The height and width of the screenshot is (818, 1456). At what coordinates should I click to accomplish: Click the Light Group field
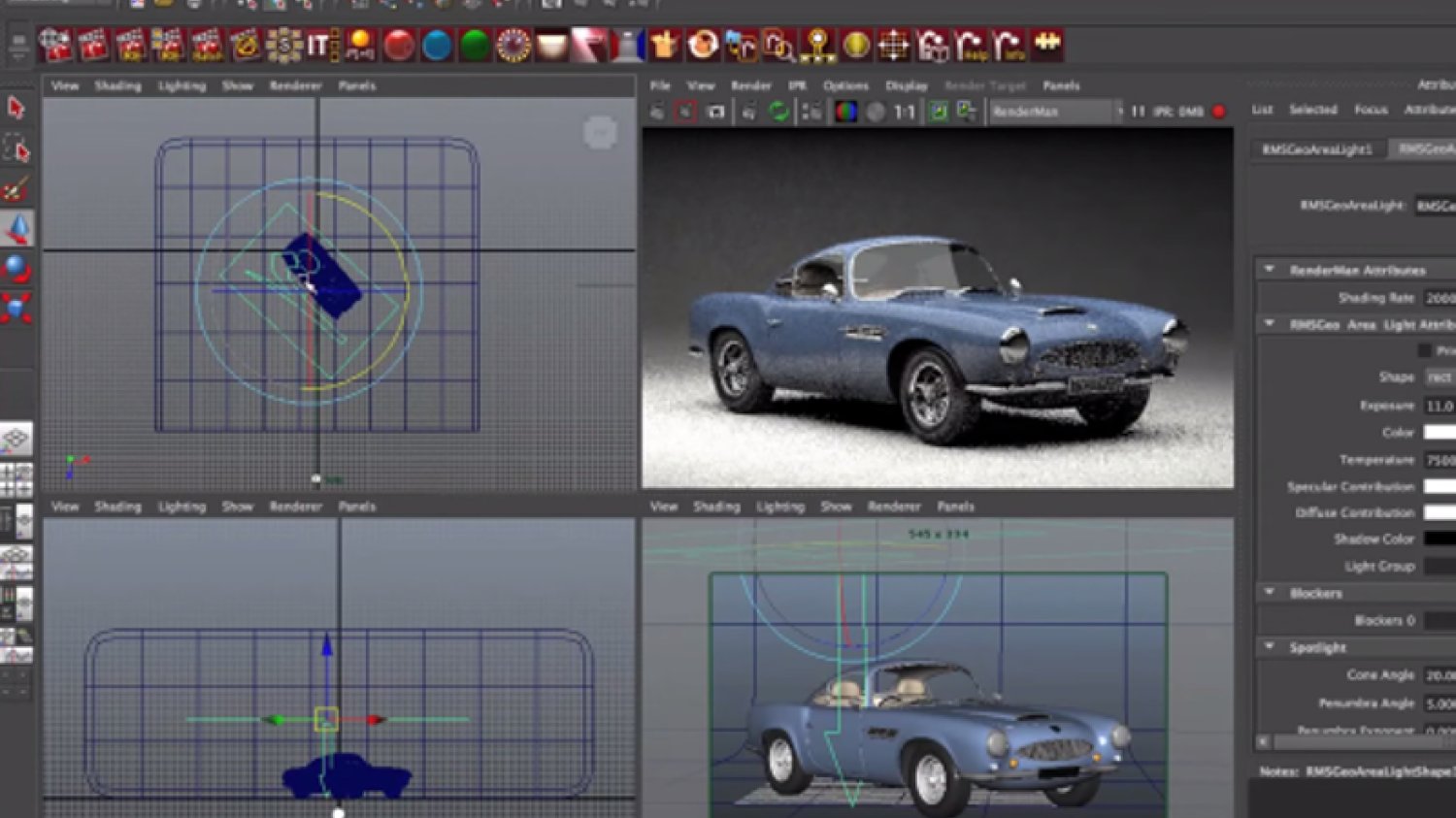tap(1439, 567)
